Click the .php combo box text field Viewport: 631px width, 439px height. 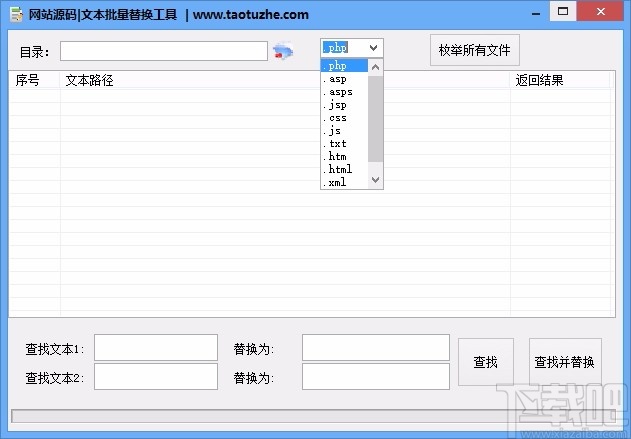pyautogui.click(x=343, y=48)
